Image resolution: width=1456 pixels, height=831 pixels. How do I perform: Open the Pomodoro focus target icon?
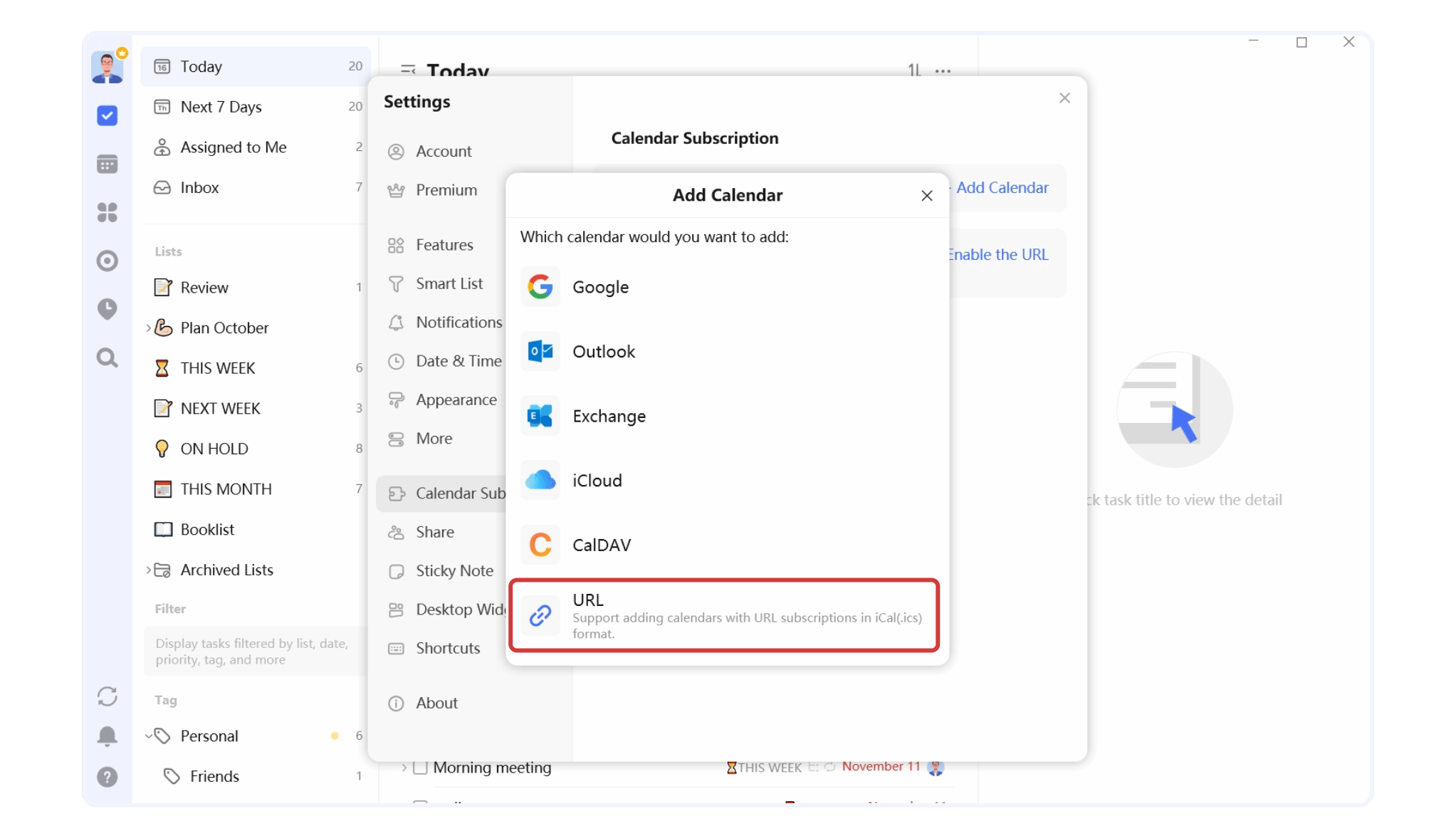(107, 261)
